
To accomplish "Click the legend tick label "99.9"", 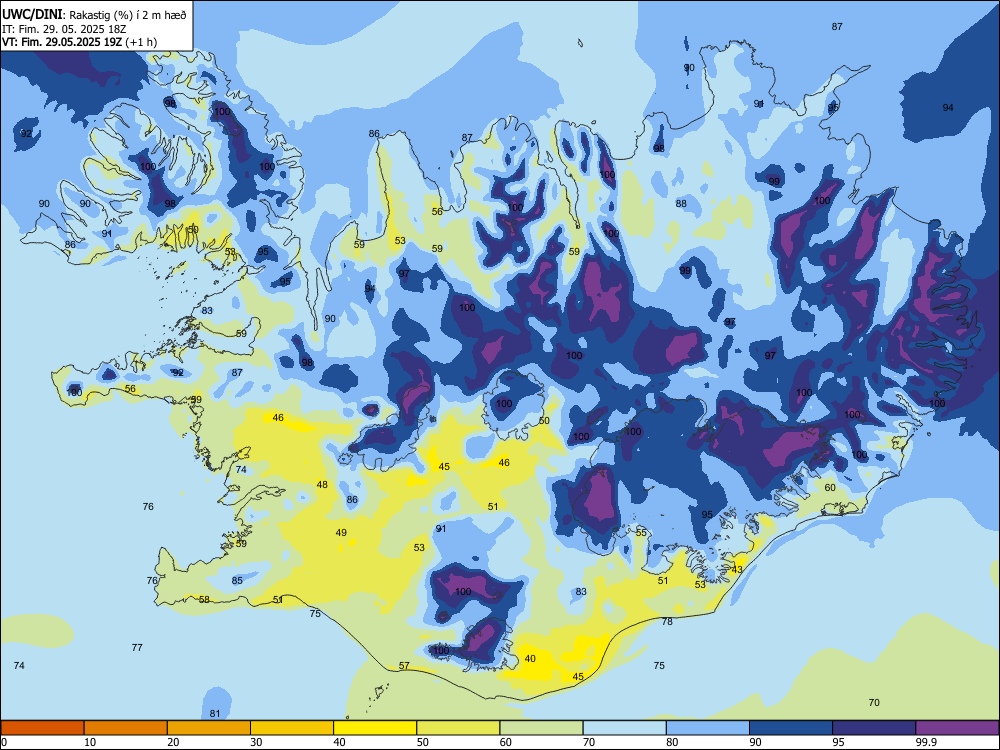I will 926,742.
